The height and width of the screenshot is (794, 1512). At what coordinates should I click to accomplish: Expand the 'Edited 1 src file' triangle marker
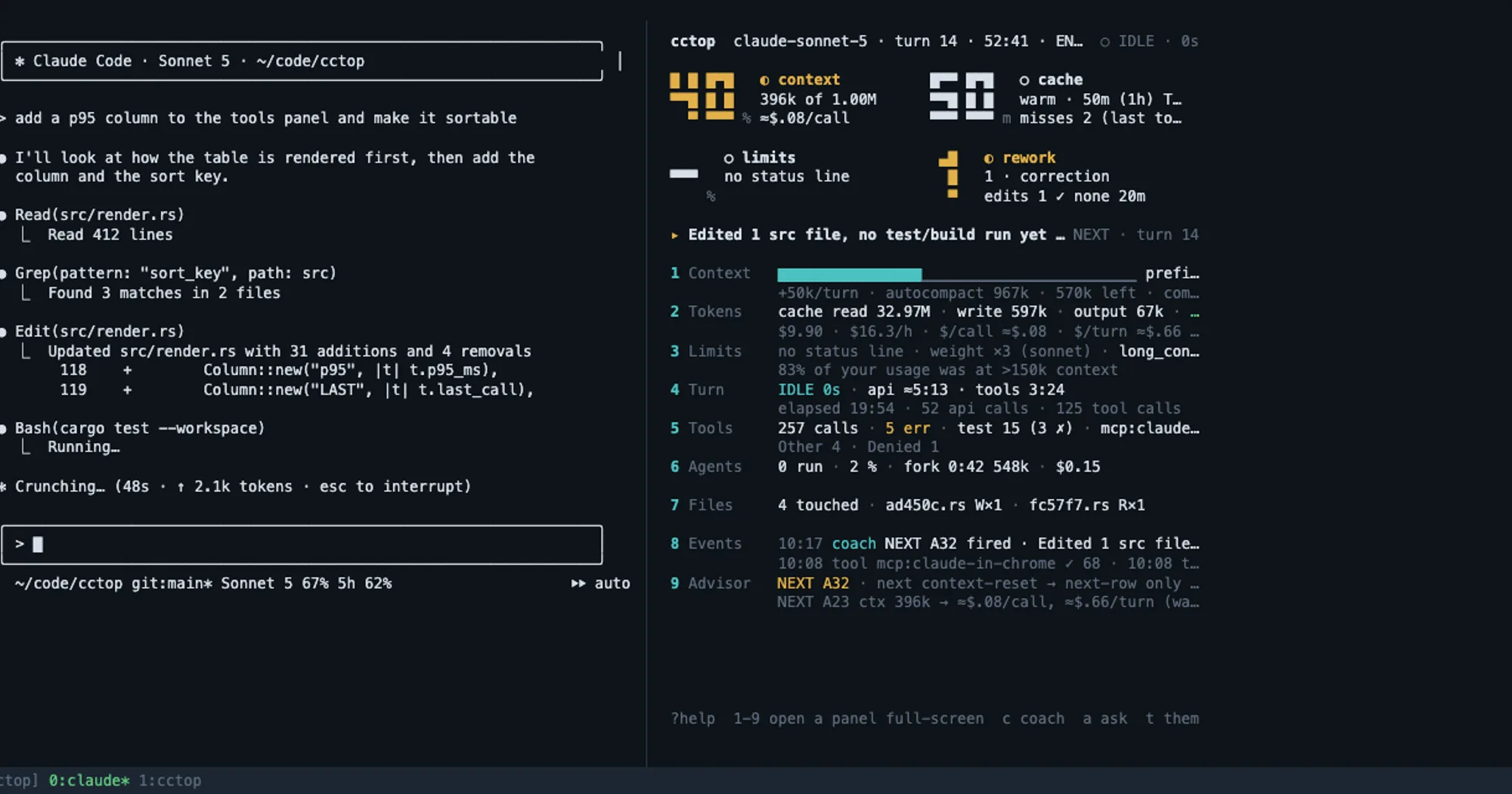coord(674,235)
